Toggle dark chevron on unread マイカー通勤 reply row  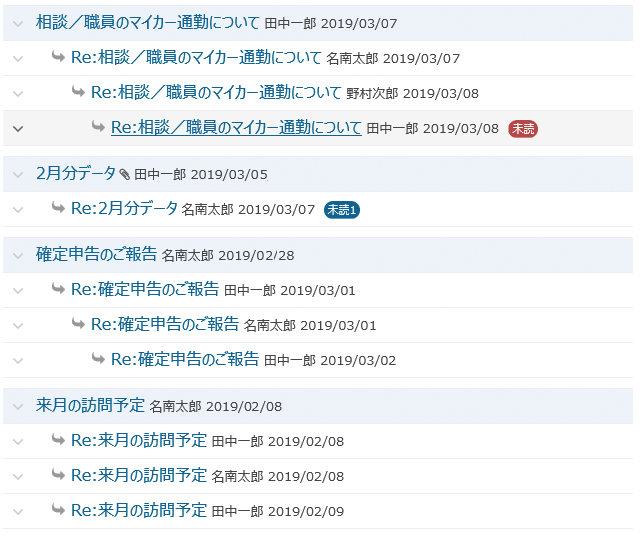(18, 129)
